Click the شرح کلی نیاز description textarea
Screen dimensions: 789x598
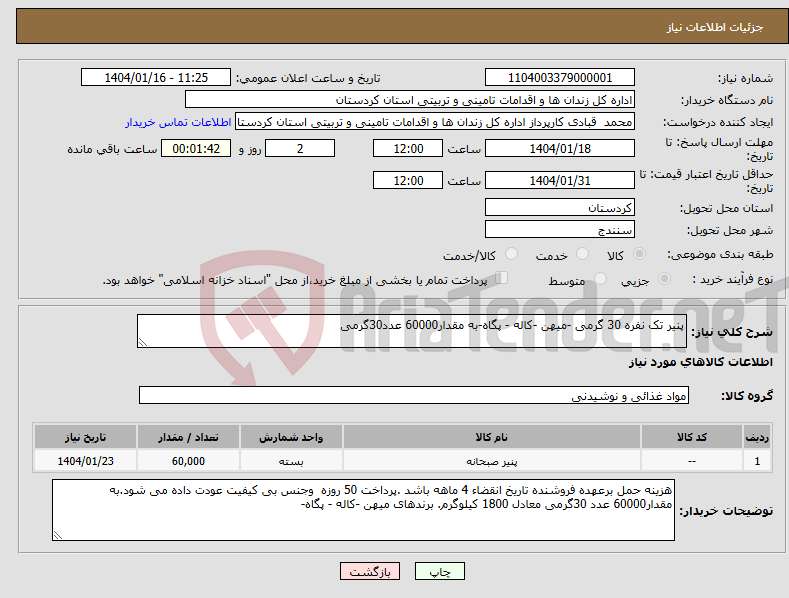[x=412, y=331]
